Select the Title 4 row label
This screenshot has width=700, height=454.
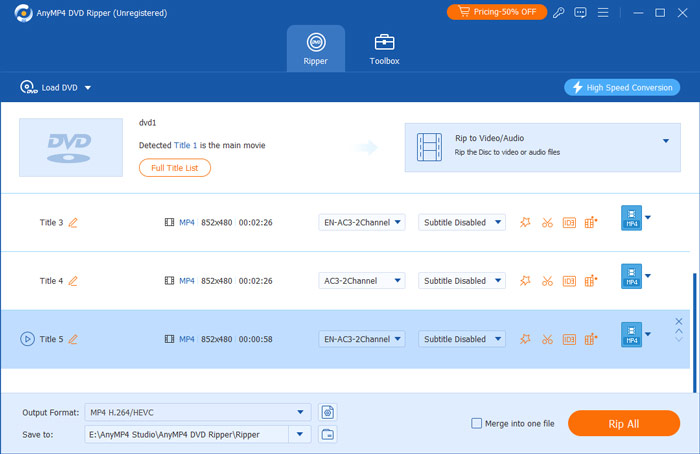click(51, 281)
